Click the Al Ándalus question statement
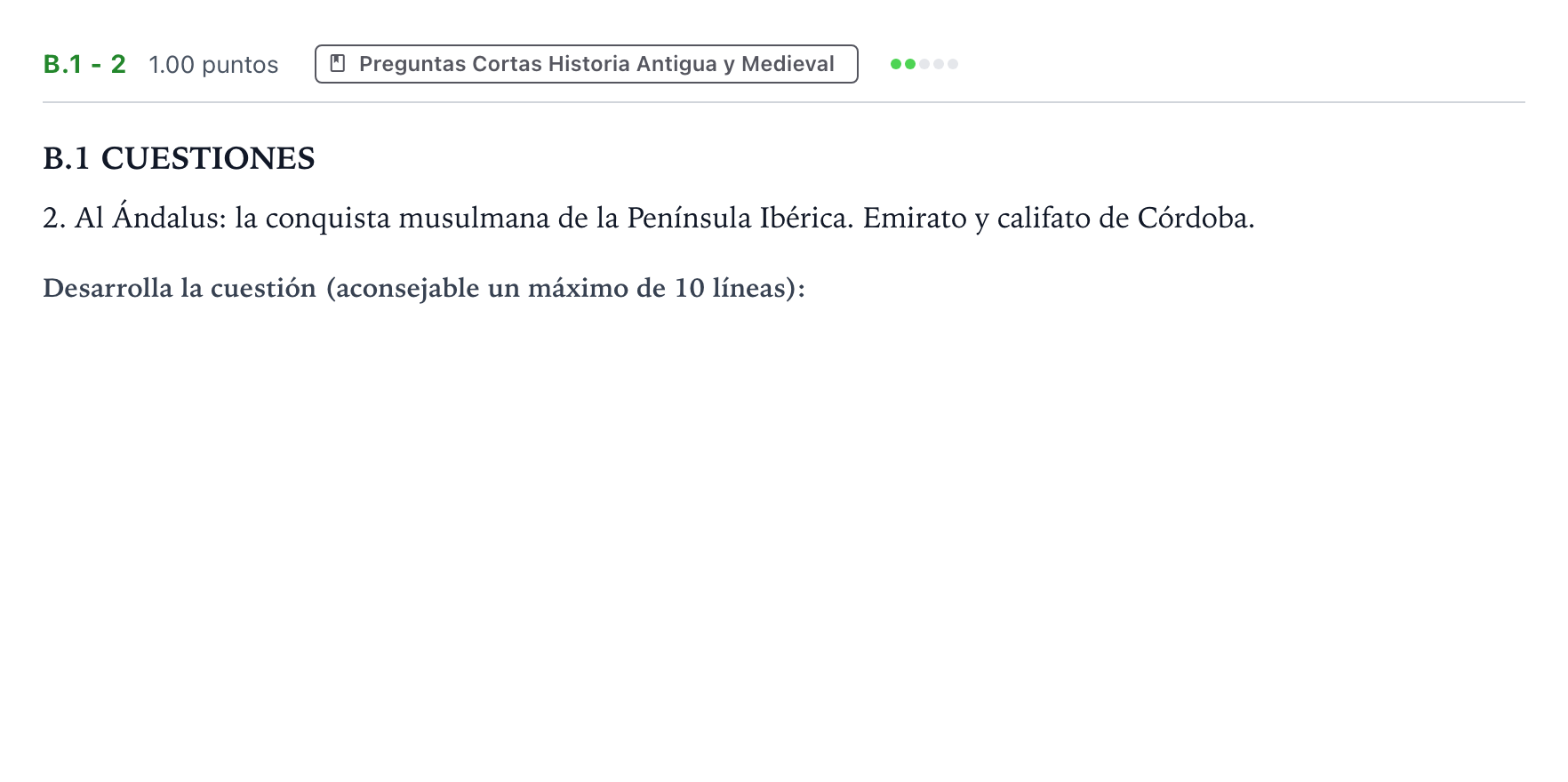Screen dimensions: 1568x782 coord(649,218)
